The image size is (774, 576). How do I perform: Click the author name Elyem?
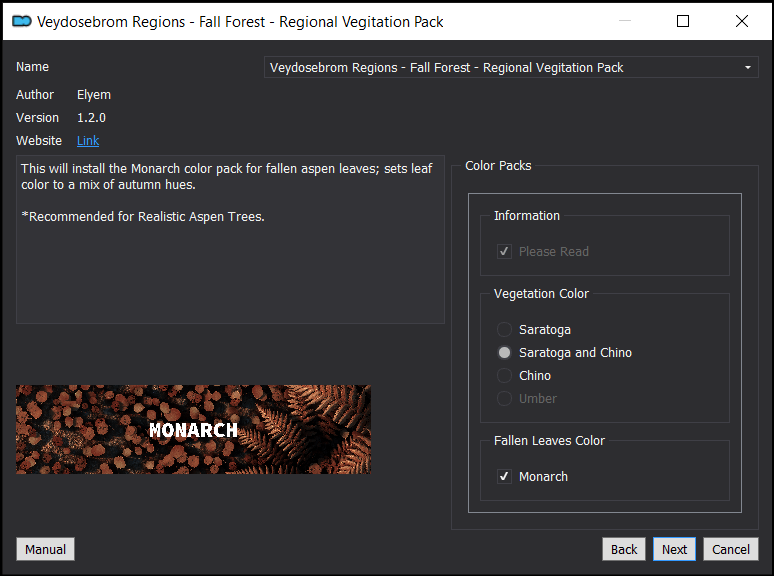[94, 95]
